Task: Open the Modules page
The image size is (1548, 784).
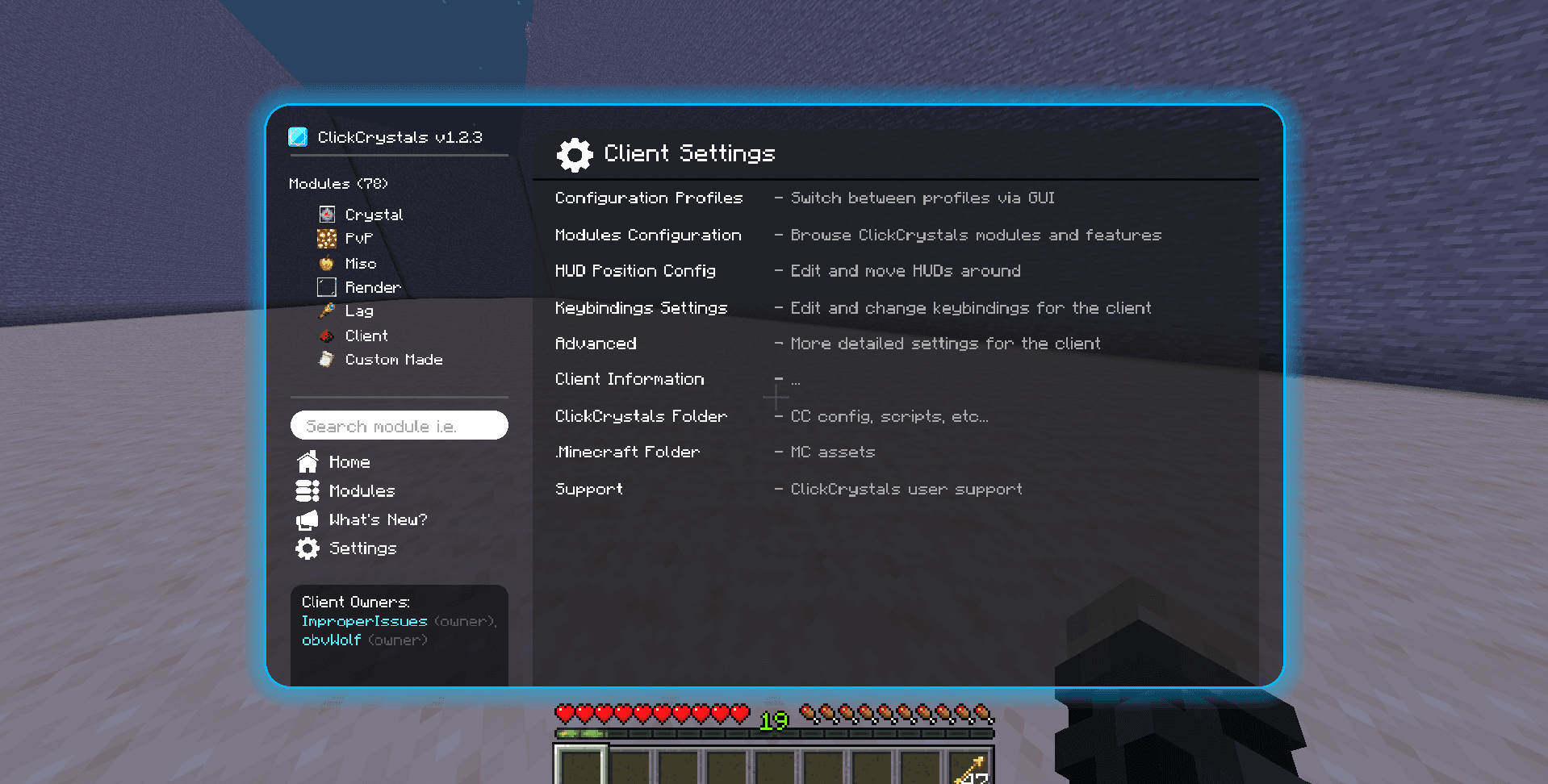Action: 362,491
